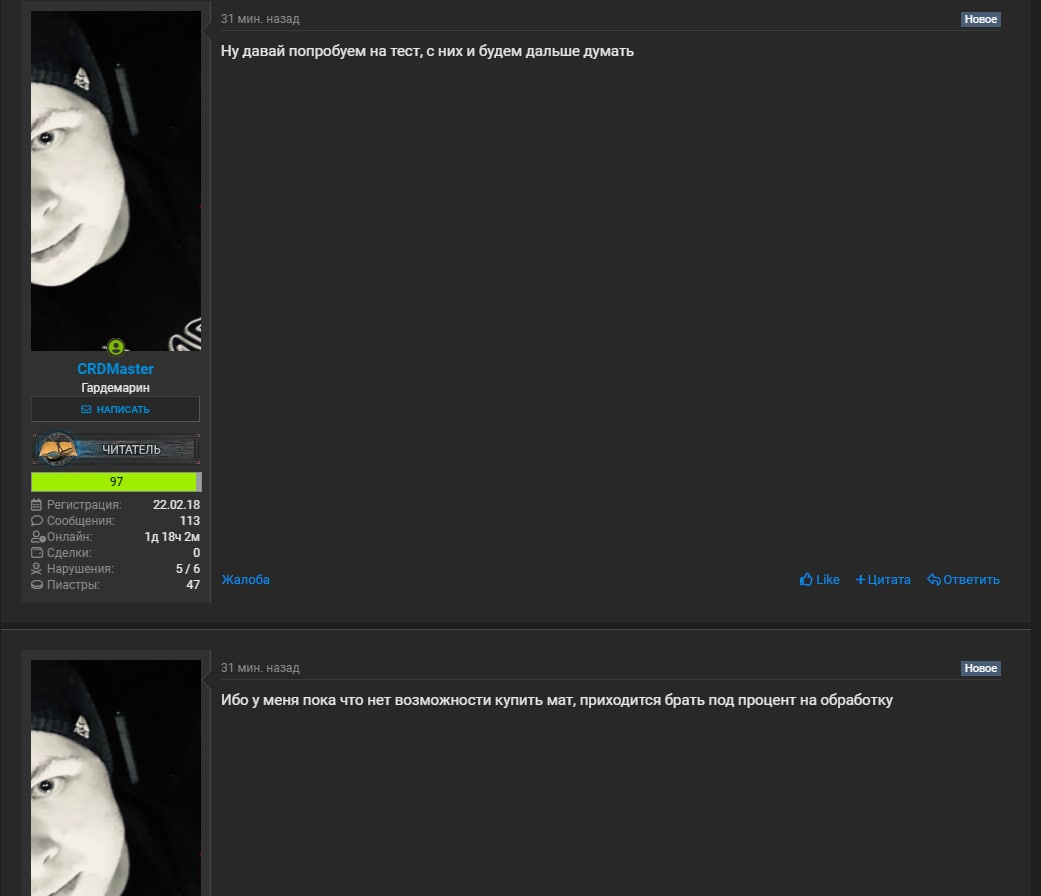Report the first post via Жалоба
The width and height of the screenshot is (1041, 896).
[246, 579]
